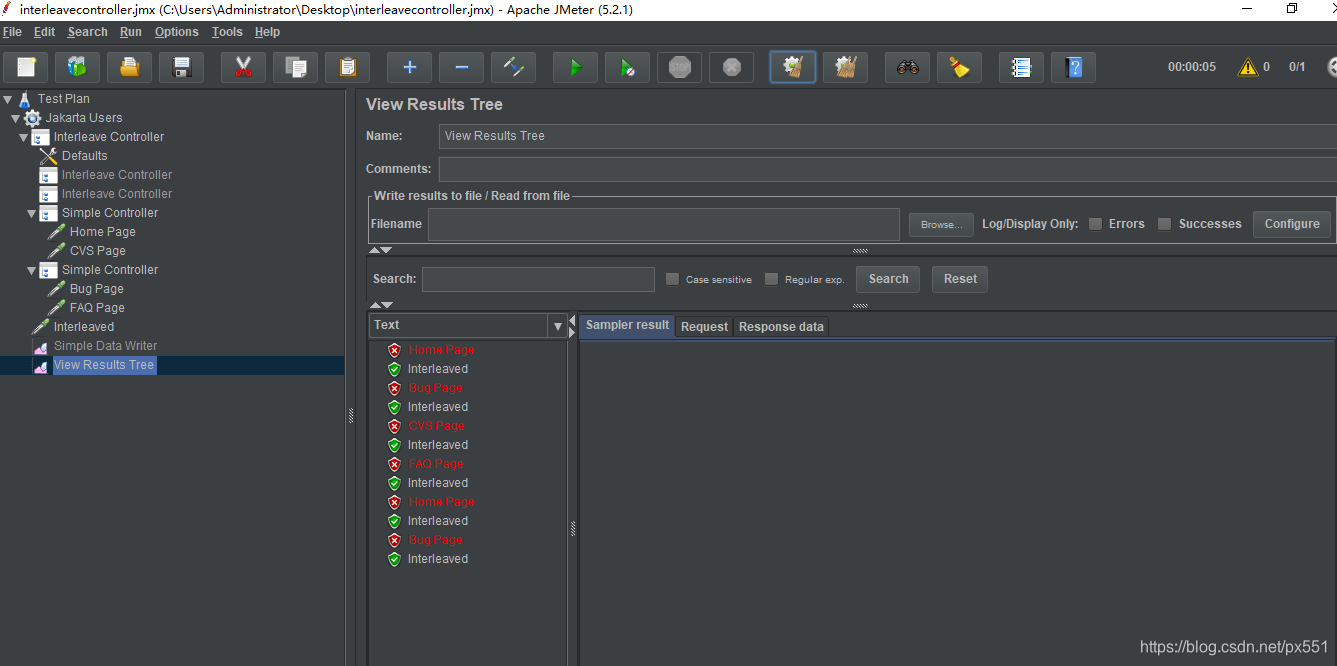Image resolution: width=1337 pixels, height=666 pixels.
Task: Click the Search button
Action: coord(888,279)
